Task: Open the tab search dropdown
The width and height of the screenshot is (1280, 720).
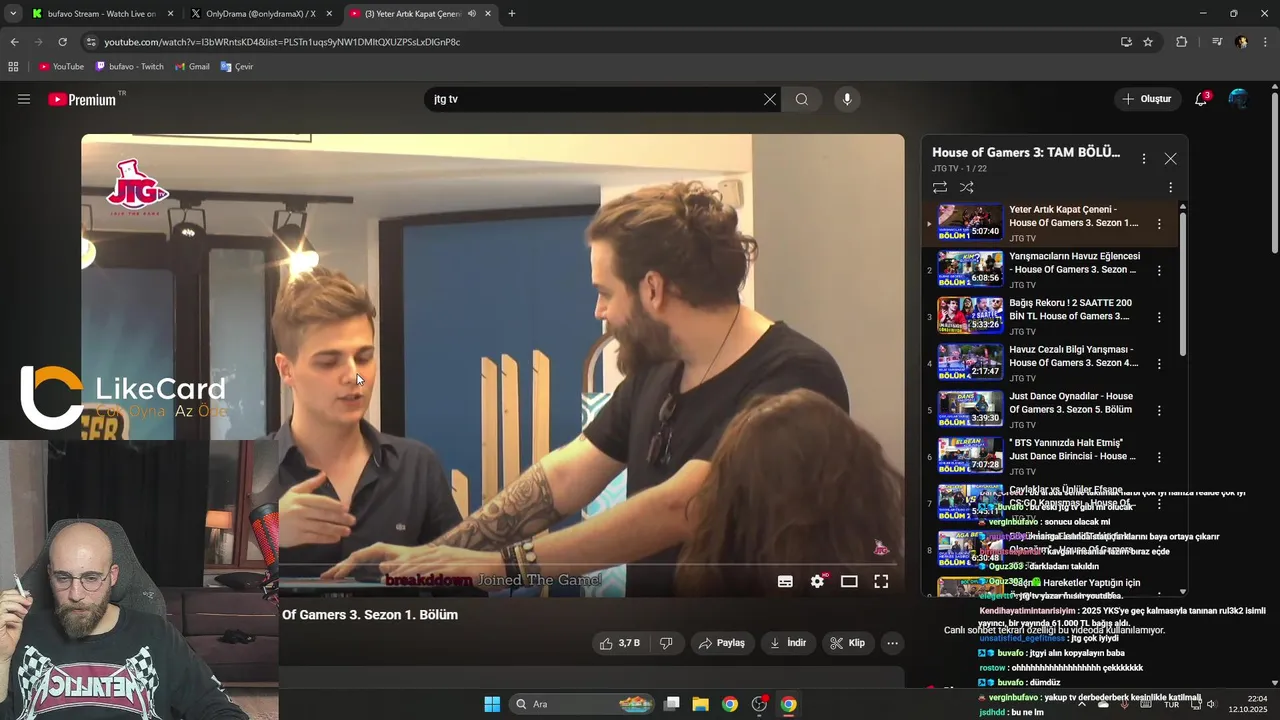Action: pyautogui.click(x=12, y=14)
